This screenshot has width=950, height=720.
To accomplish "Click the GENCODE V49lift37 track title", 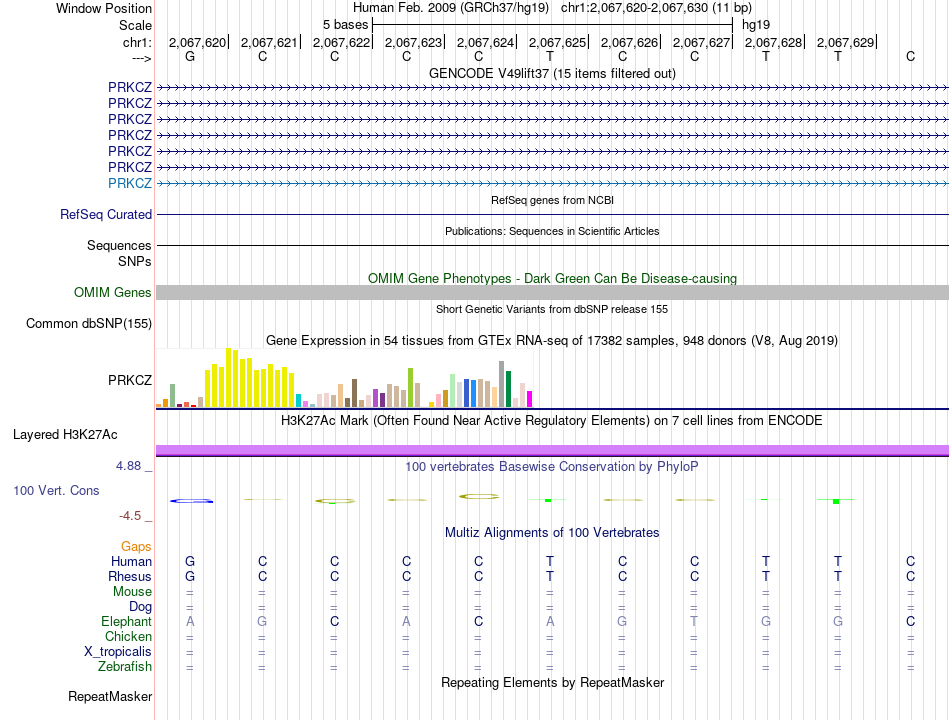I will click(552, 73).
